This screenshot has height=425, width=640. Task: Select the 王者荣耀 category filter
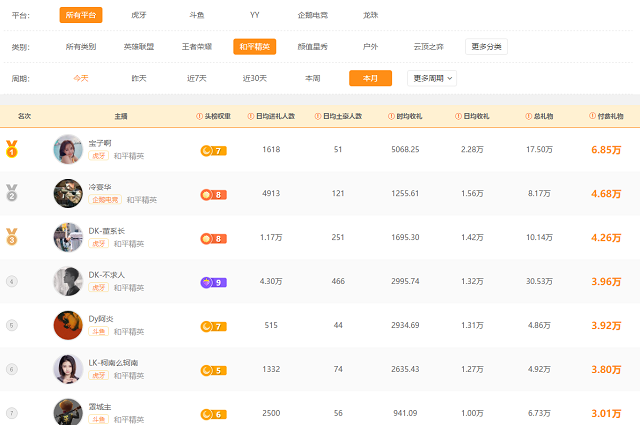pos(197,47)
